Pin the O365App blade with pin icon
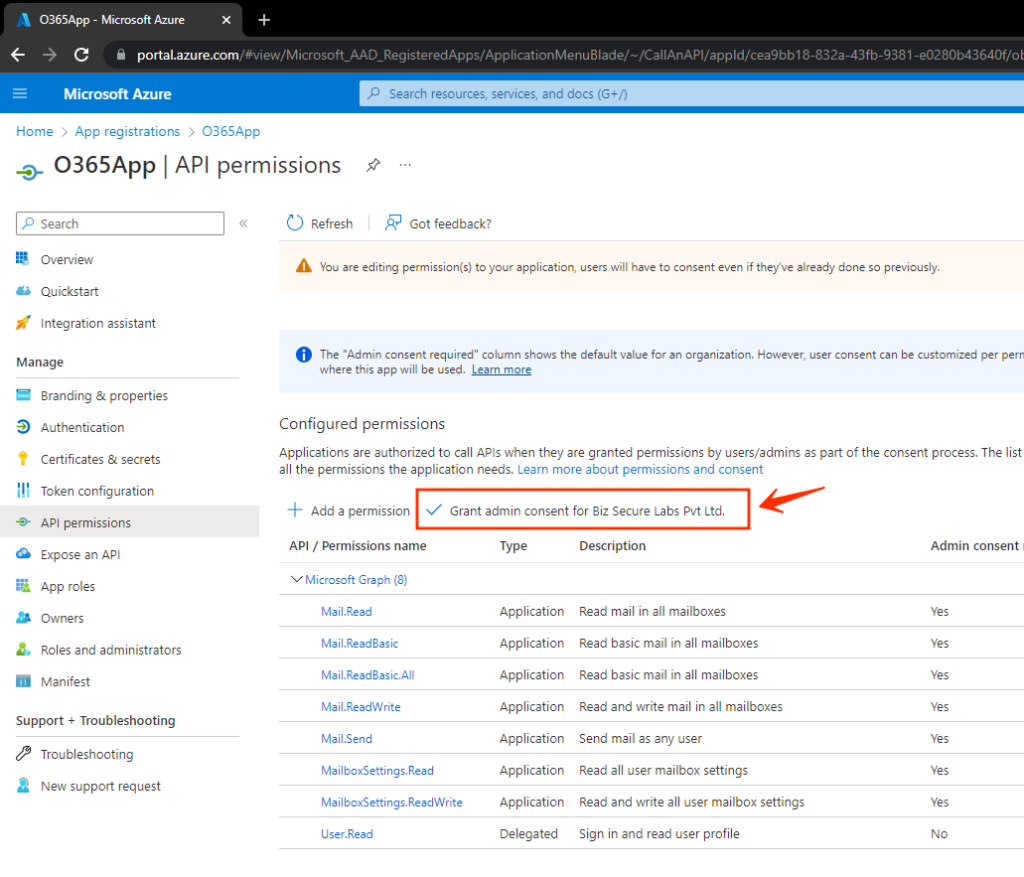Image resolution: width=1024 pixels, height=877 pixels. click(x=373, y=165)
